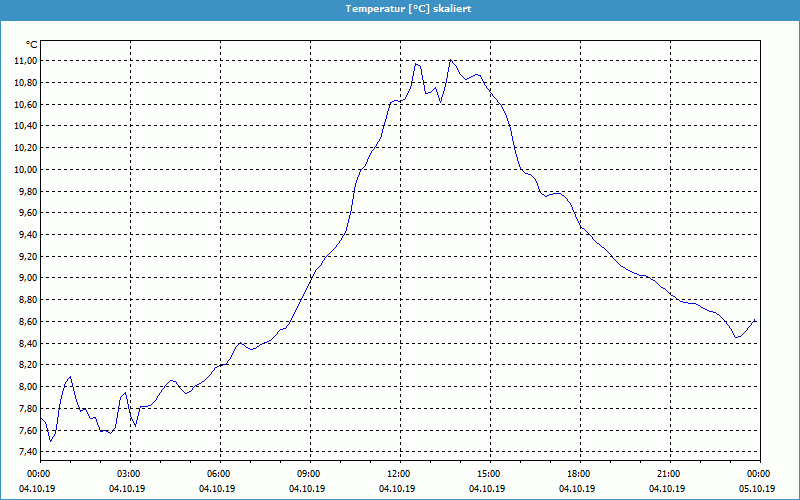Click the 04.10.19 date under 12:00
The width and height of the screenshot is (800, 500).
point(399,488)
